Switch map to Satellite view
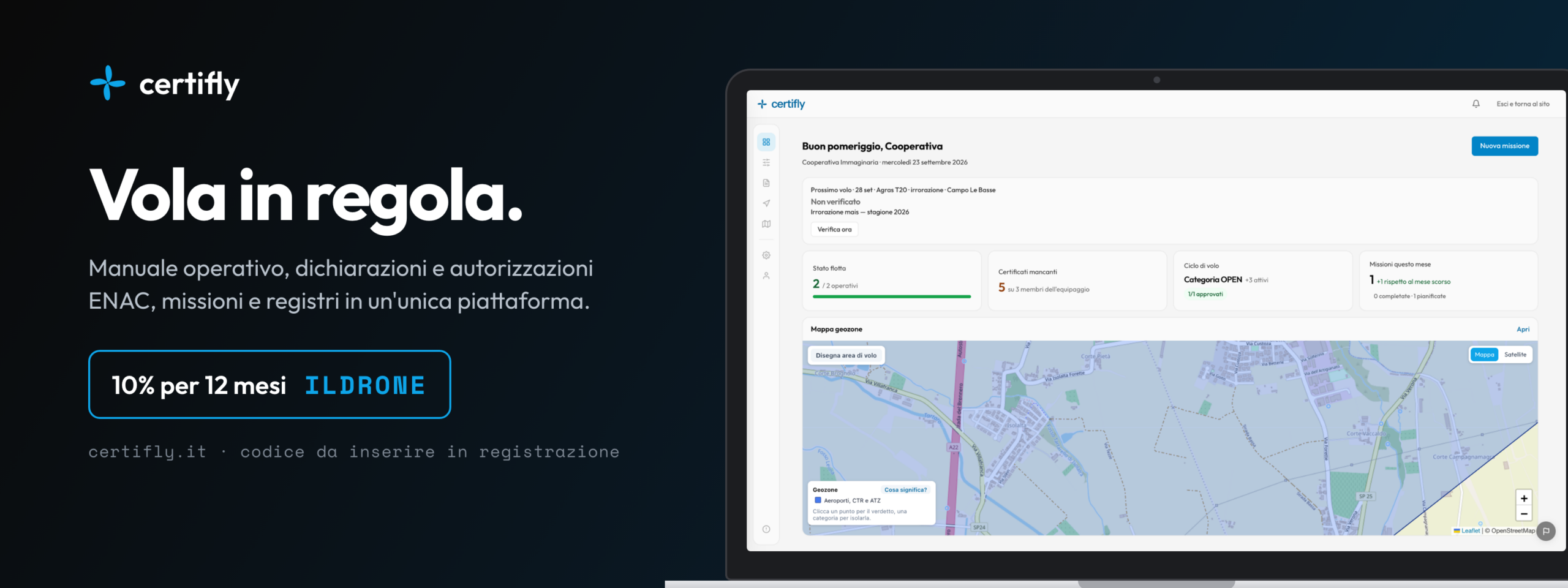Image resolution: width=1568 pixels, height=588 pixels. tap(1515, 355)
